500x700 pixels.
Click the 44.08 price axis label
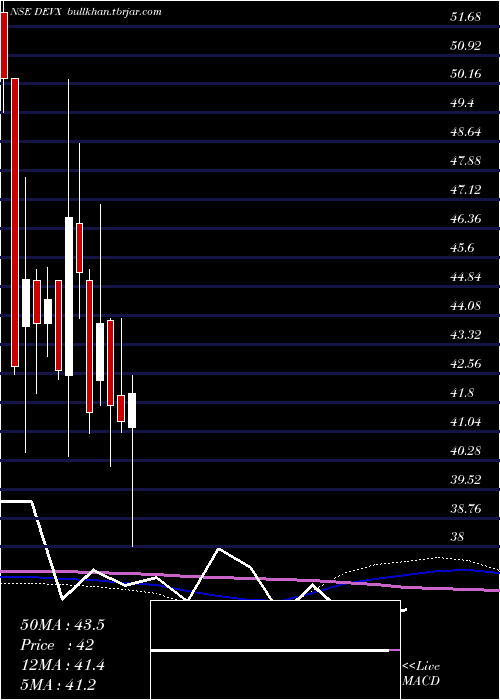466,306
